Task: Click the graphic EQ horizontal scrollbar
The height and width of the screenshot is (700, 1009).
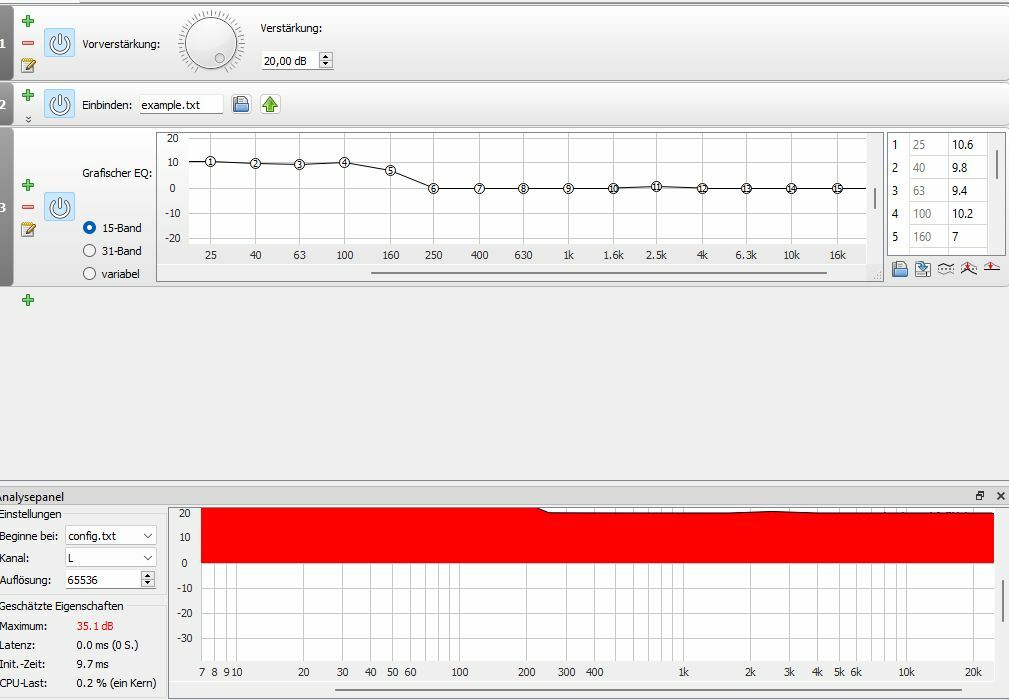Action: coord(599,273)
